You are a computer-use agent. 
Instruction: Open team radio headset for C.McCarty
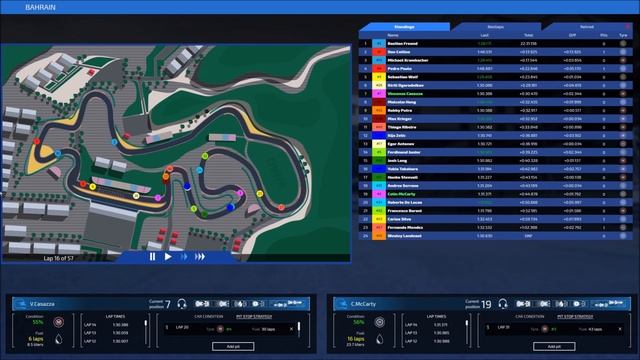(x=503, y=304)
